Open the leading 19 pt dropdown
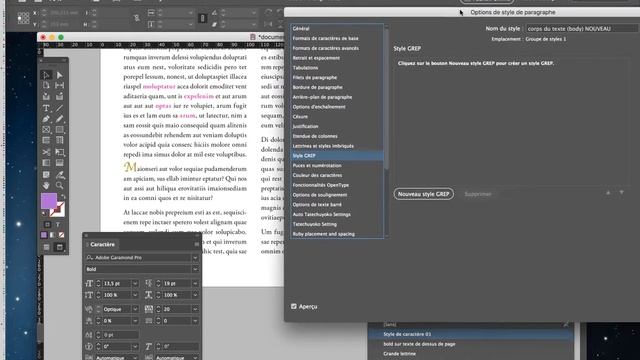This screenshot has width=640, height=360. (x=195, y=283)
